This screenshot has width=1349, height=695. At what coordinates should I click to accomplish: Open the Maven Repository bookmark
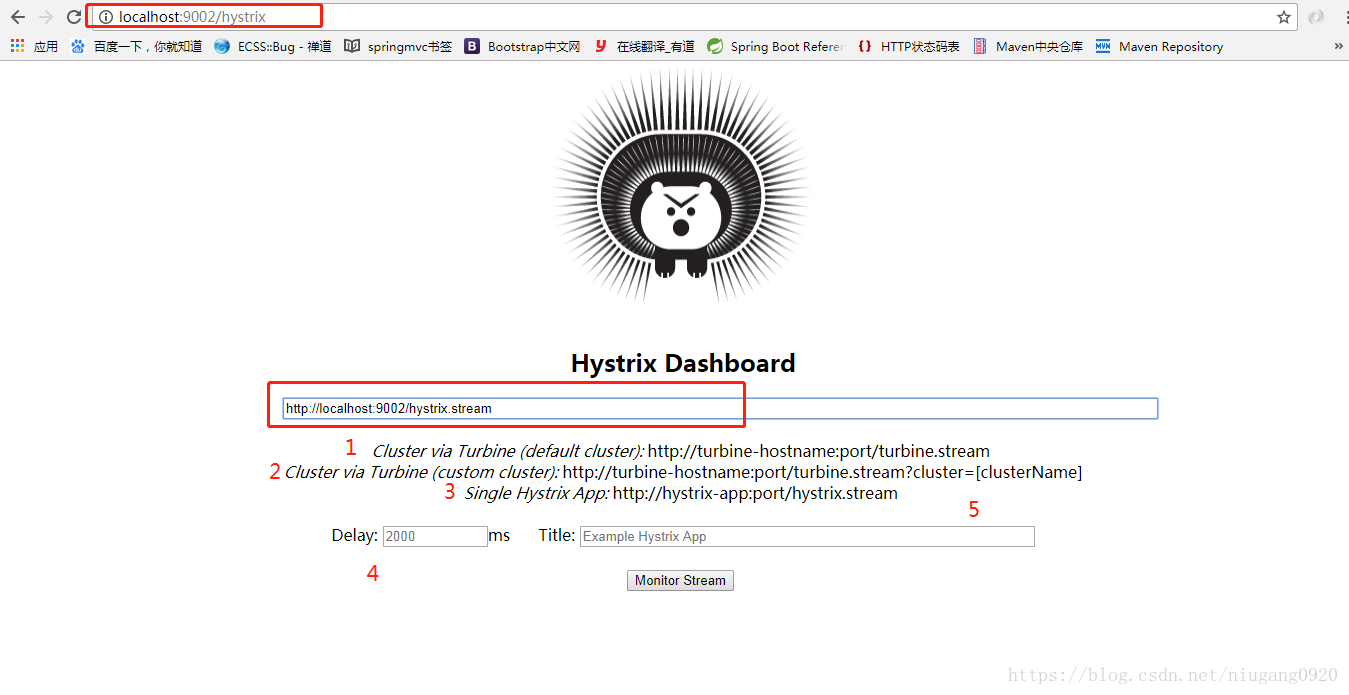1160,46
